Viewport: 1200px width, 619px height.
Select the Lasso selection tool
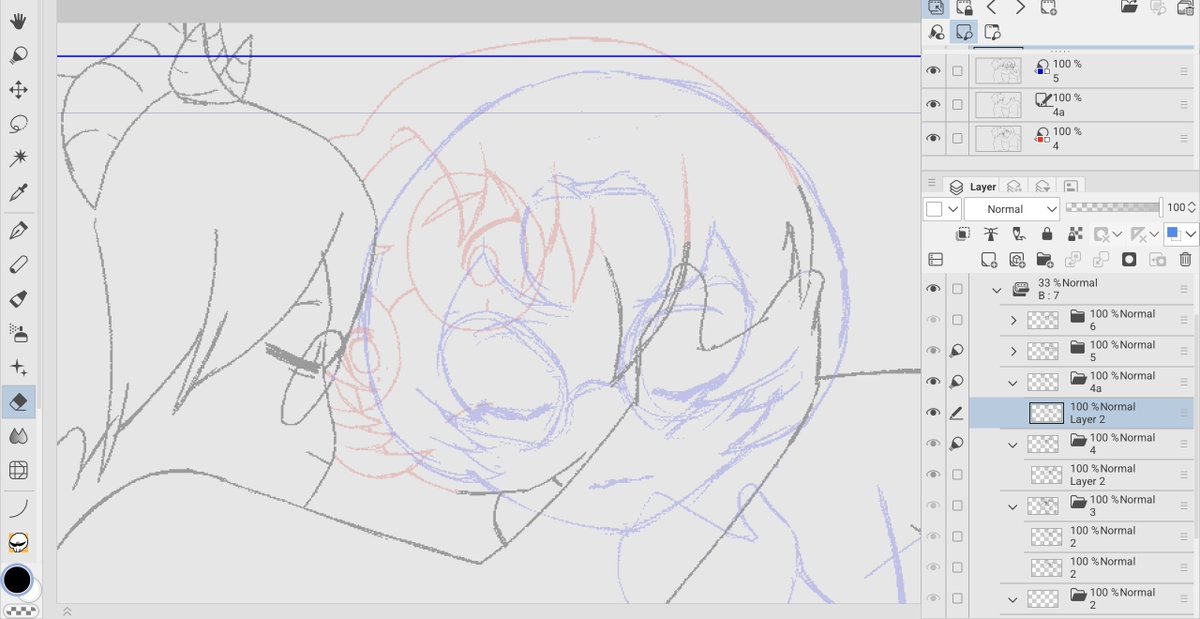click(x=18, y=124)
